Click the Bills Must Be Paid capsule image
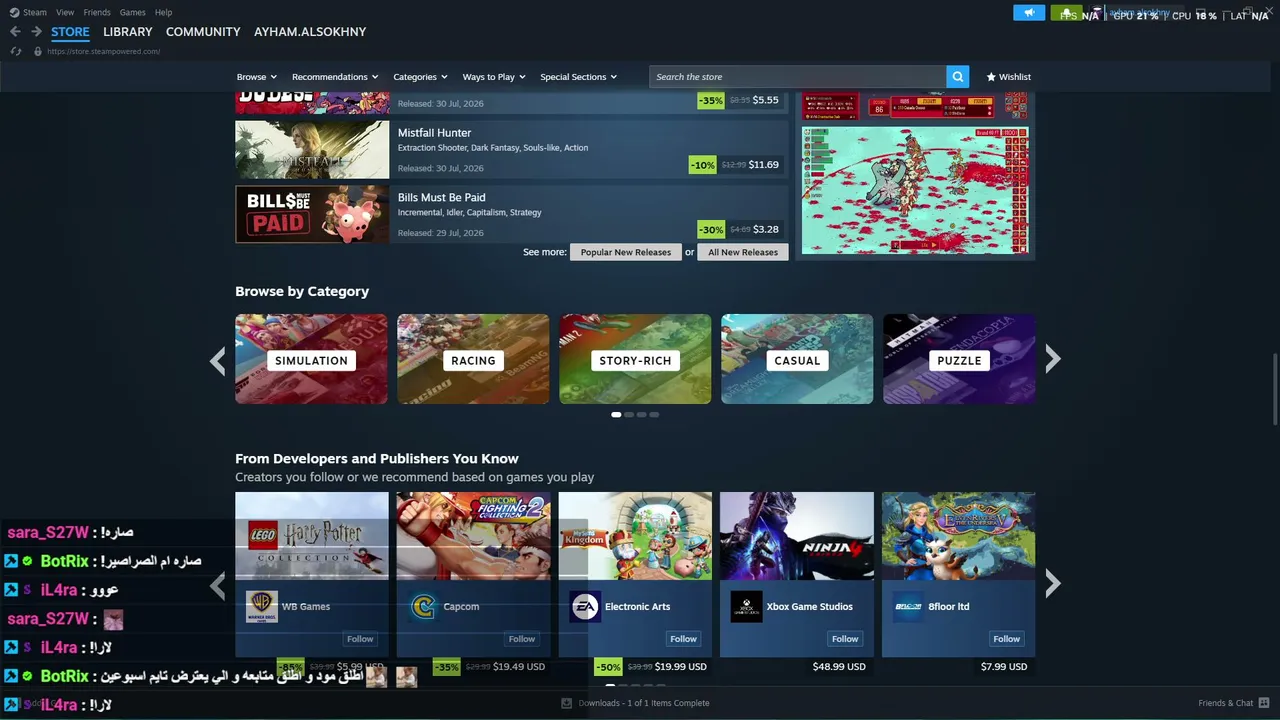The image size is (1280, 720). [x=312, y=214]
